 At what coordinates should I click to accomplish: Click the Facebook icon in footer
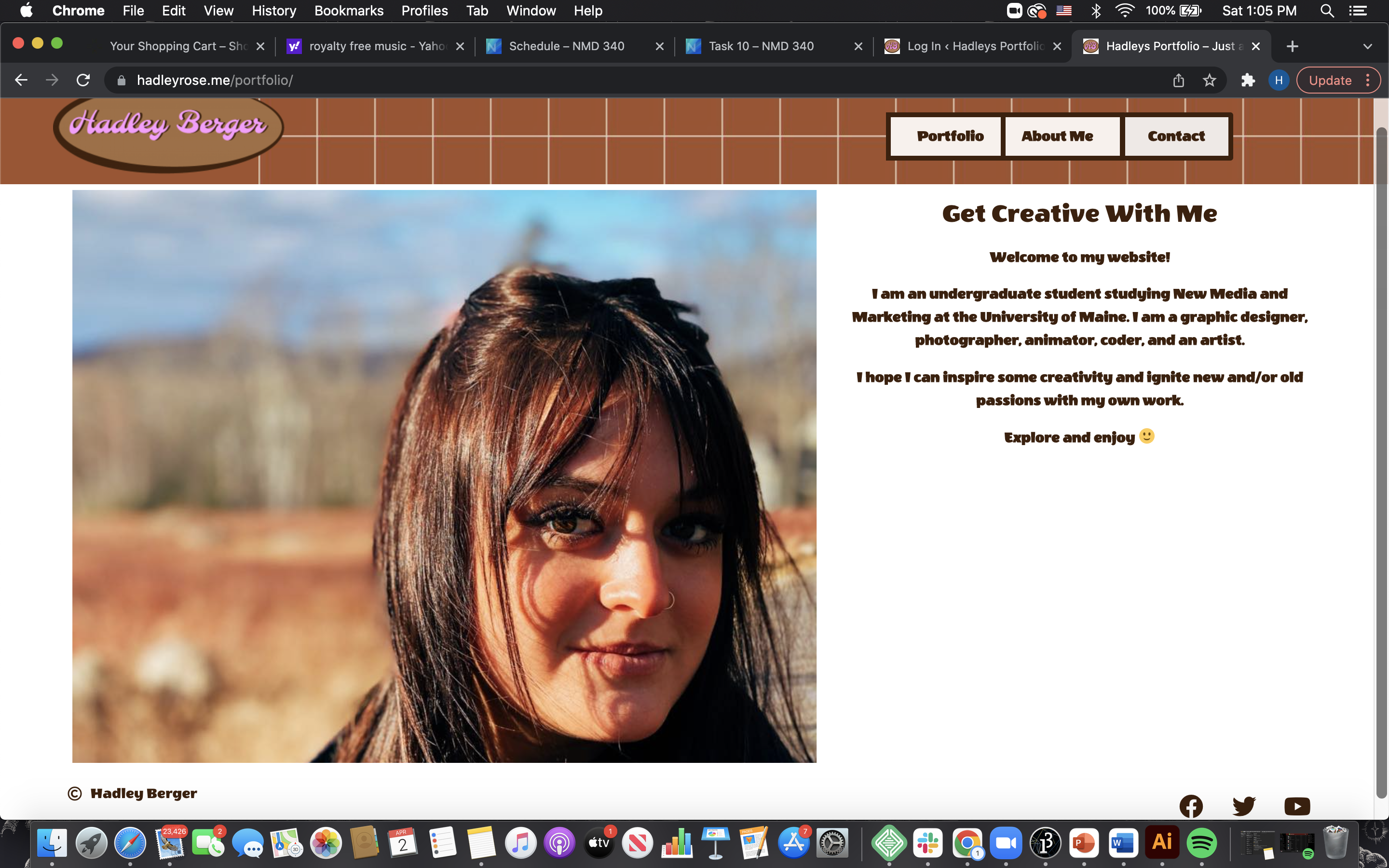tap(1191, 806)
